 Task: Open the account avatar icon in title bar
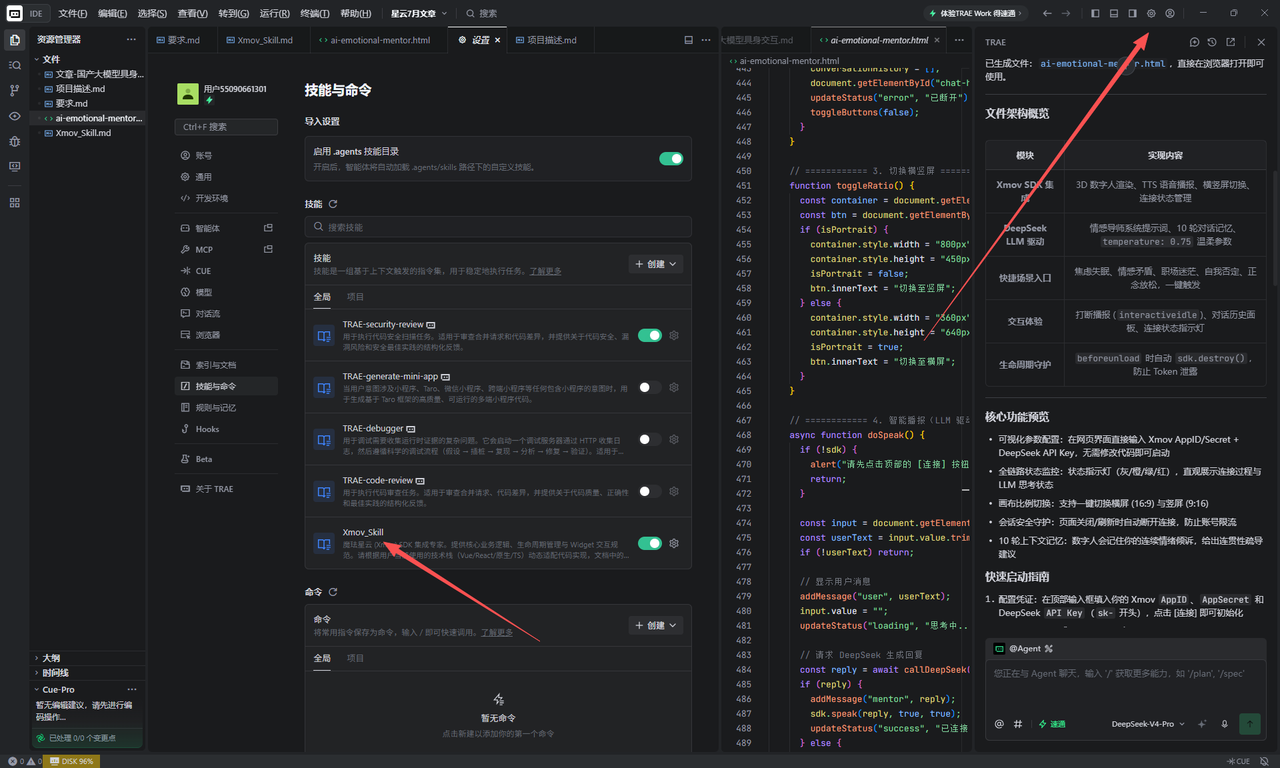coord(1170,14)
